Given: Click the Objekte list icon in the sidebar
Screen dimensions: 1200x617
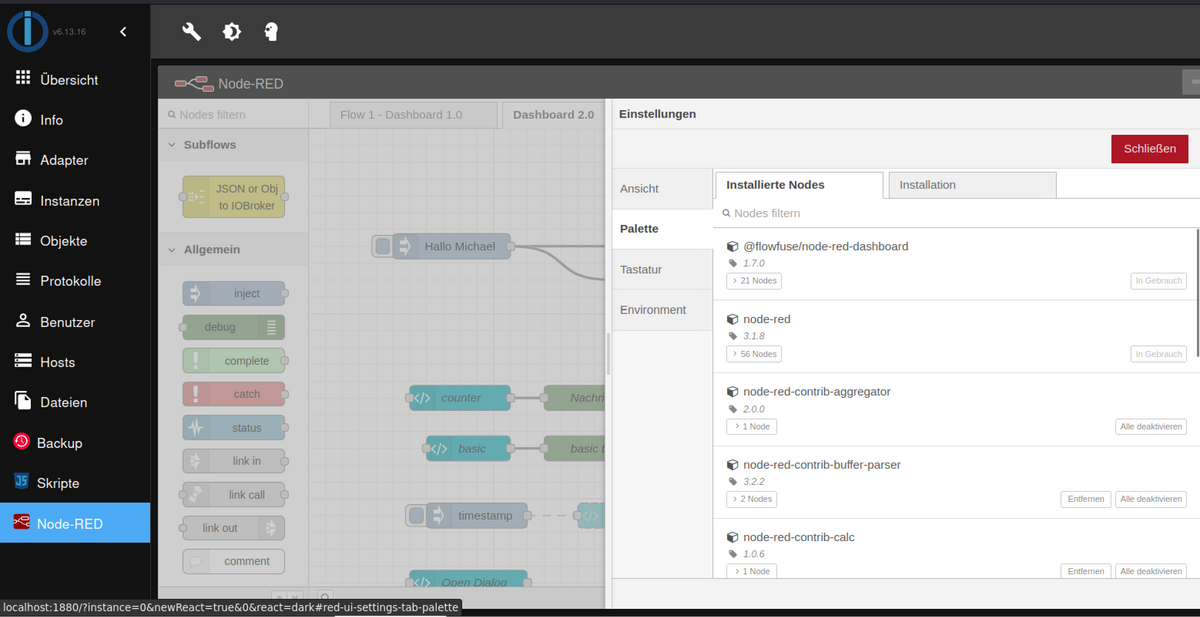Looking at the screenshot, I should click(x=23, y=240).
